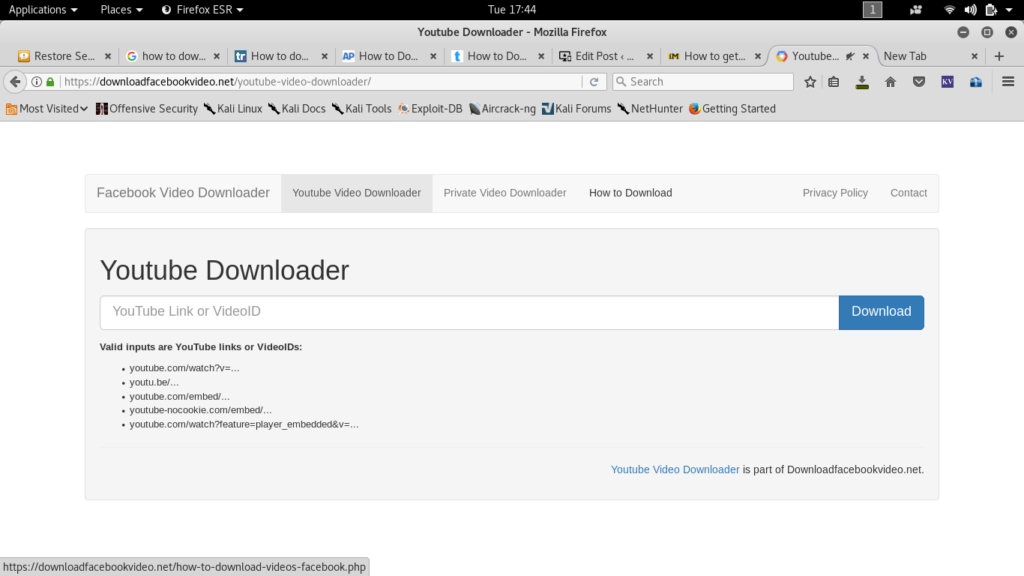Open the How to Download page
Screen dimensions: 1024x576
pyautogui.click(x=630, y=192)
